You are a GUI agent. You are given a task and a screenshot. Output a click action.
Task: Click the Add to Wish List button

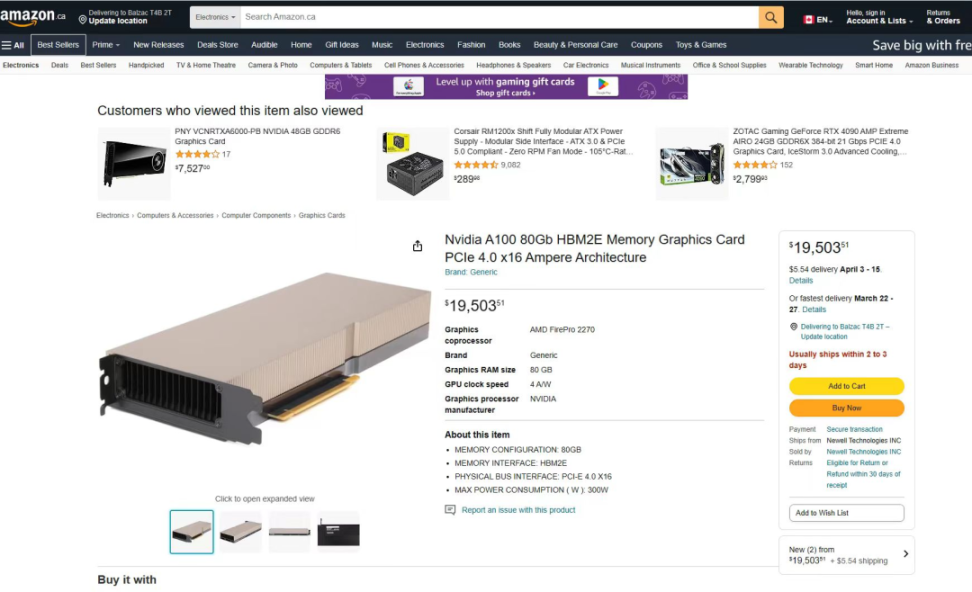tap(846, 513)
